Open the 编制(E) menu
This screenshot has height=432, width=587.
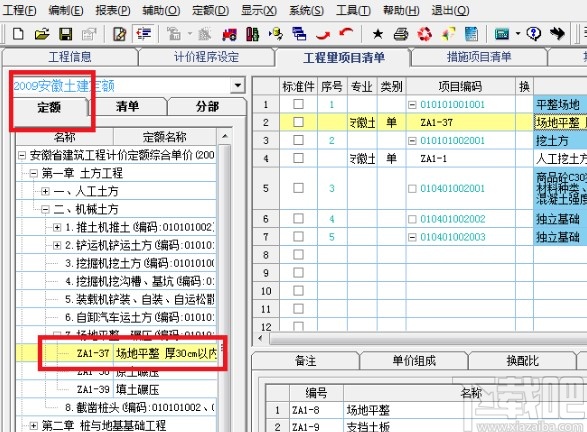click(66, 10)
